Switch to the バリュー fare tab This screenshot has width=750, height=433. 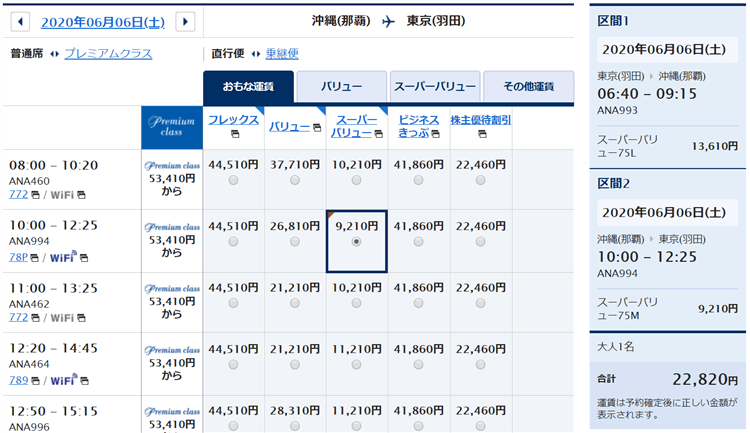[x=341, y=88]
